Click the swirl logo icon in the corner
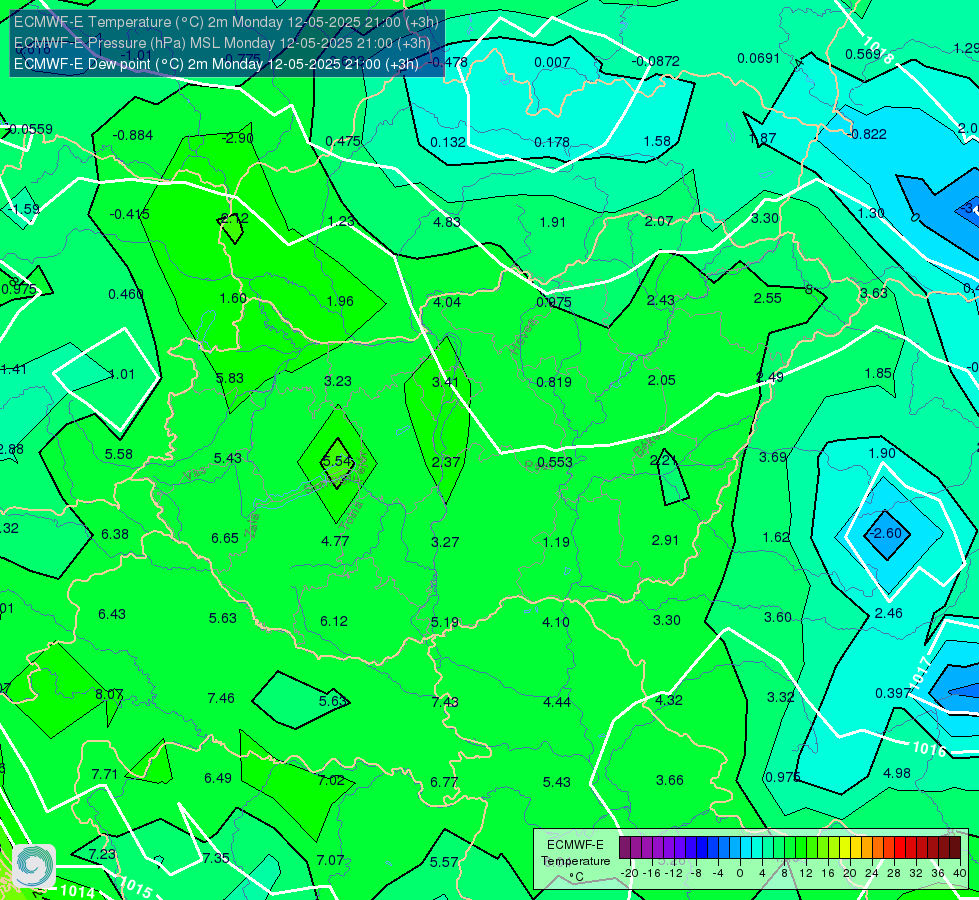 (x=34, y=866)
